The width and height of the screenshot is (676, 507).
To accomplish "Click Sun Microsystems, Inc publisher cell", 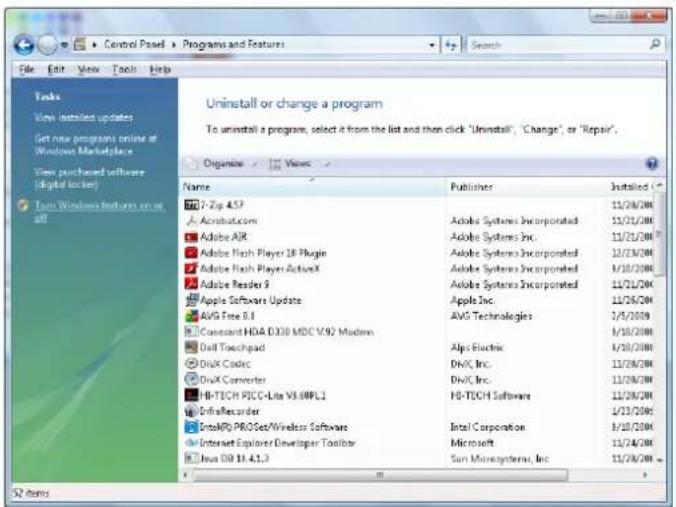I will [500, 458].
